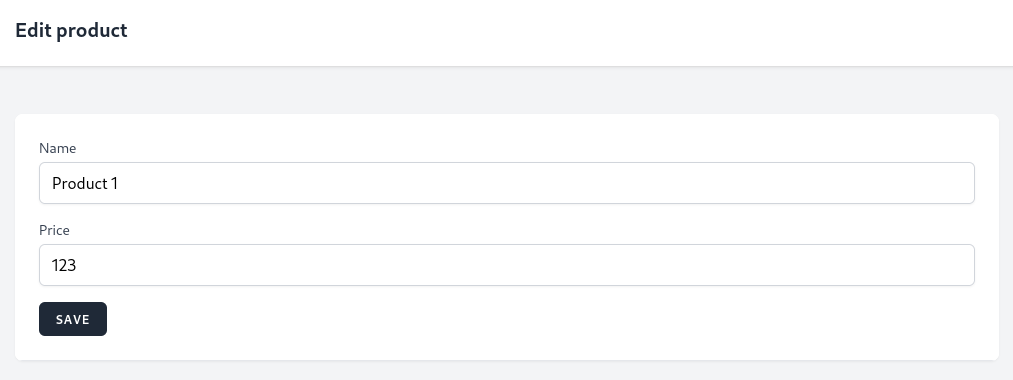Screen dimensions: 1013x380
Task: Click the "123" value inside Price field
Action: pyautogui.click(x=64, y=265)
